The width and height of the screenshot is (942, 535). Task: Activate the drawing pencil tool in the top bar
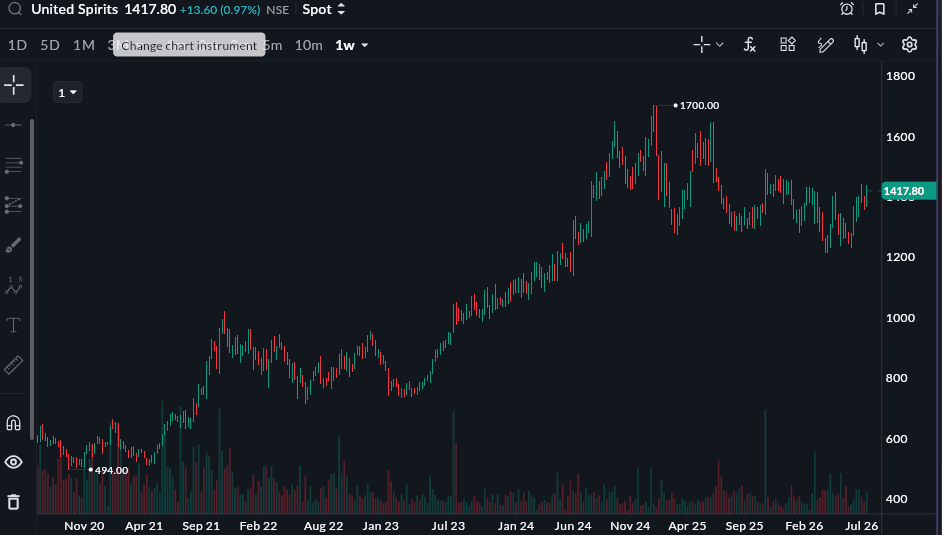[x=825, y=44]
